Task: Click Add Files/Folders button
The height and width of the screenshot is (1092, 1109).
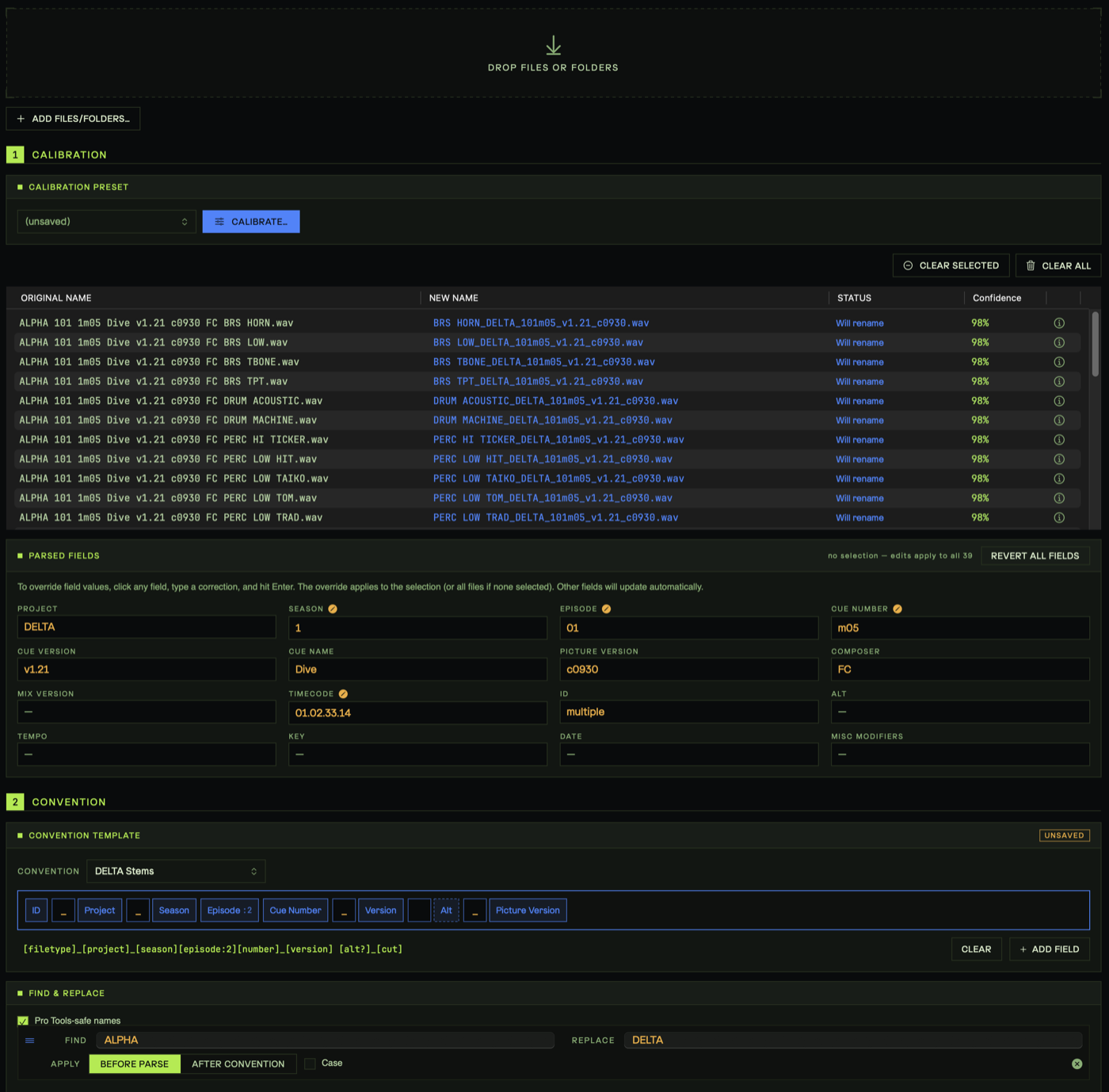Action: pyautogui.click(x=73, y=119)
